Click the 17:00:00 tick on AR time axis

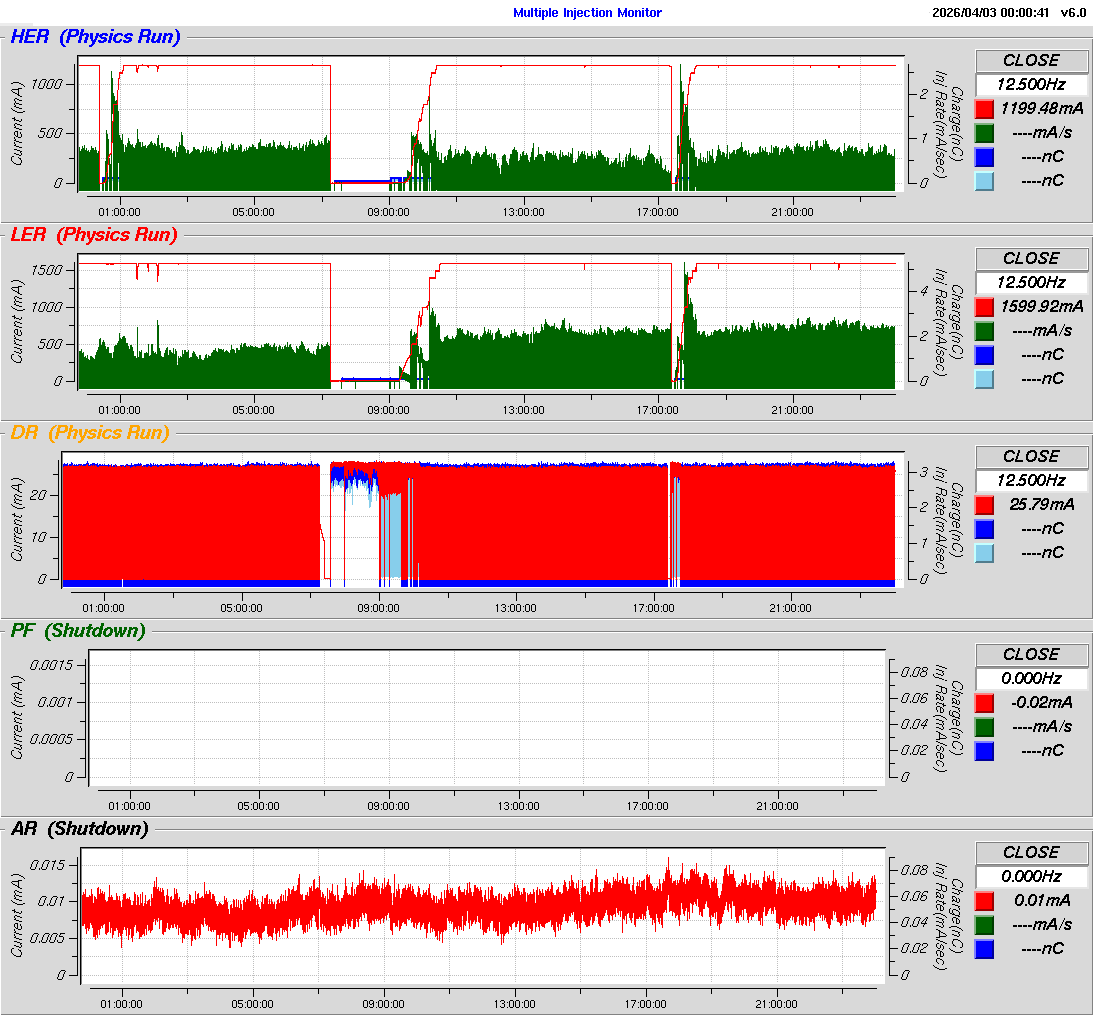click(x=646, y=1003)
